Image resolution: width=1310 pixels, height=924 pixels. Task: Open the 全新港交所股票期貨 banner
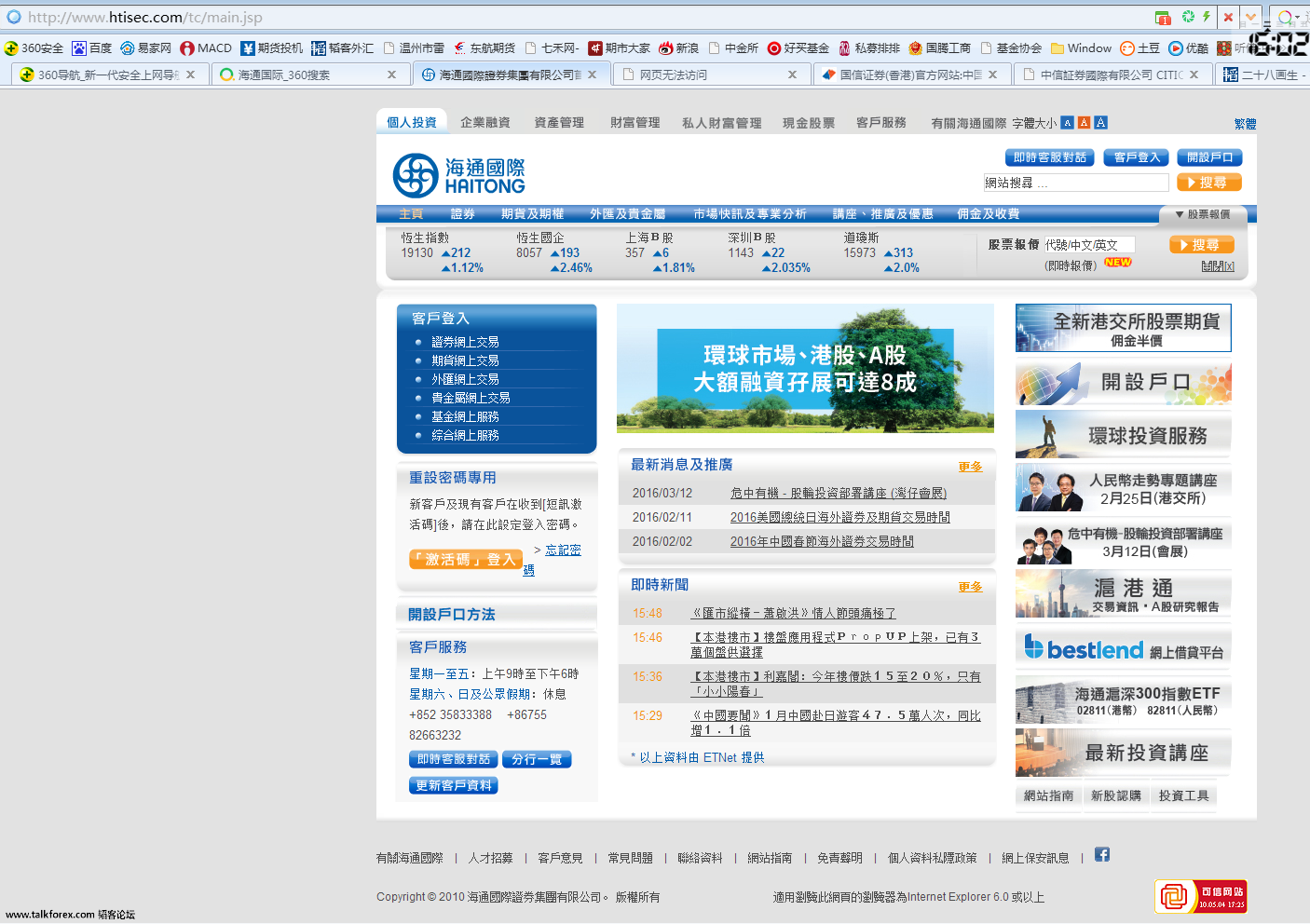(x=1123, y=328)
